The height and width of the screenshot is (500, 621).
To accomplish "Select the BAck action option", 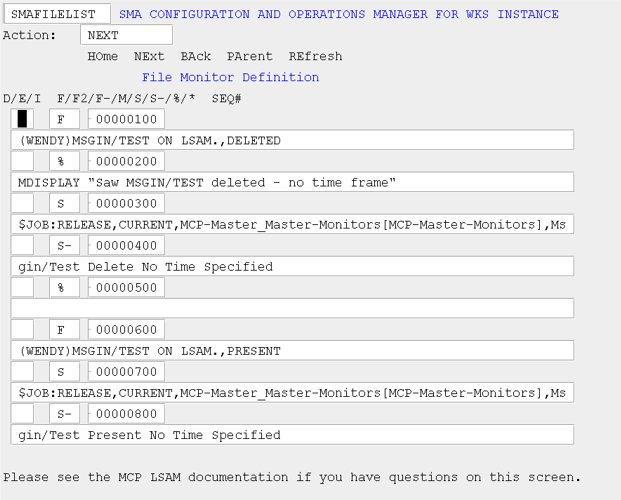I will [x=196, y=56].
